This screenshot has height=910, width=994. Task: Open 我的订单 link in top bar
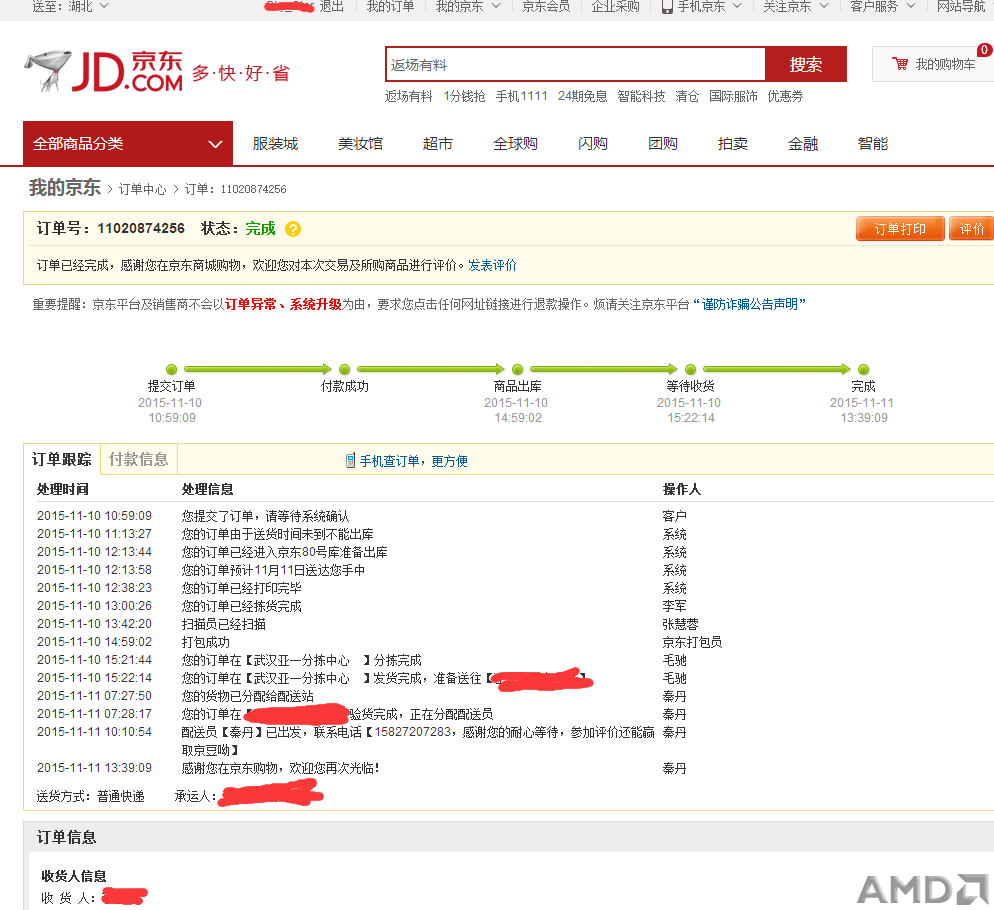390,6
